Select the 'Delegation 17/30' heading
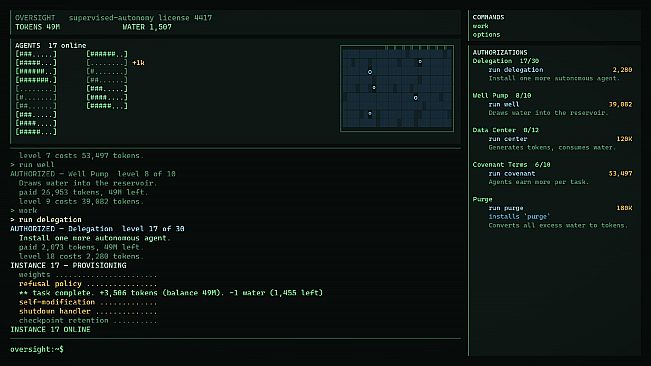 [506, 61]
